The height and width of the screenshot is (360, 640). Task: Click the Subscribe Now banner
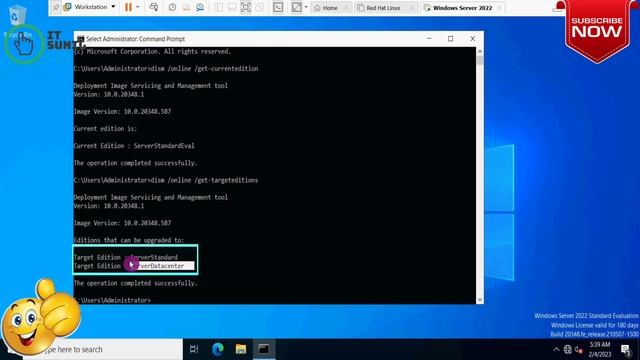597,31
